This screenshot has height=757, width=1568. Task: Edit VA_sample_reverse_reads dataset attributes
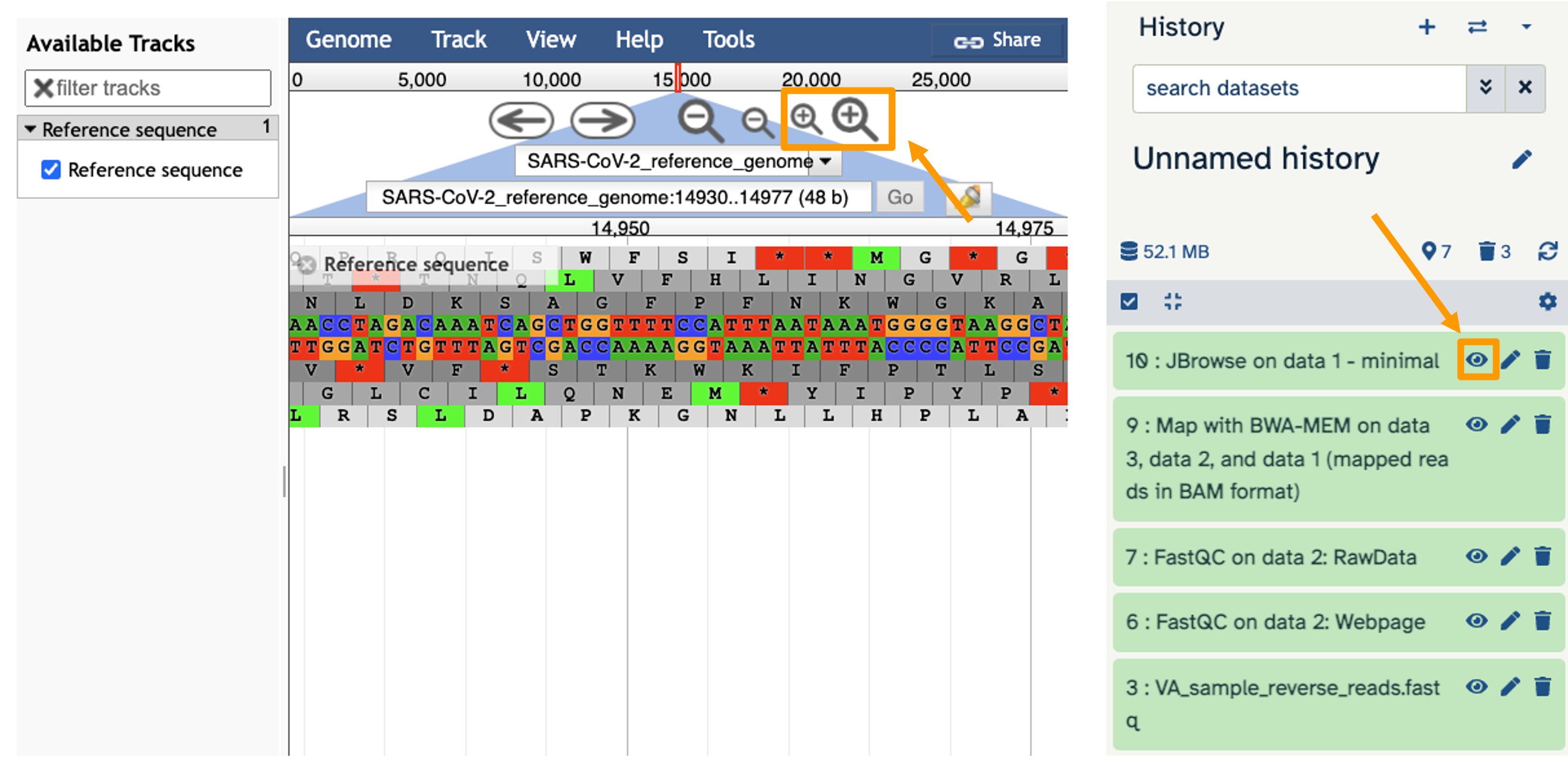(x=1510, y=687)
